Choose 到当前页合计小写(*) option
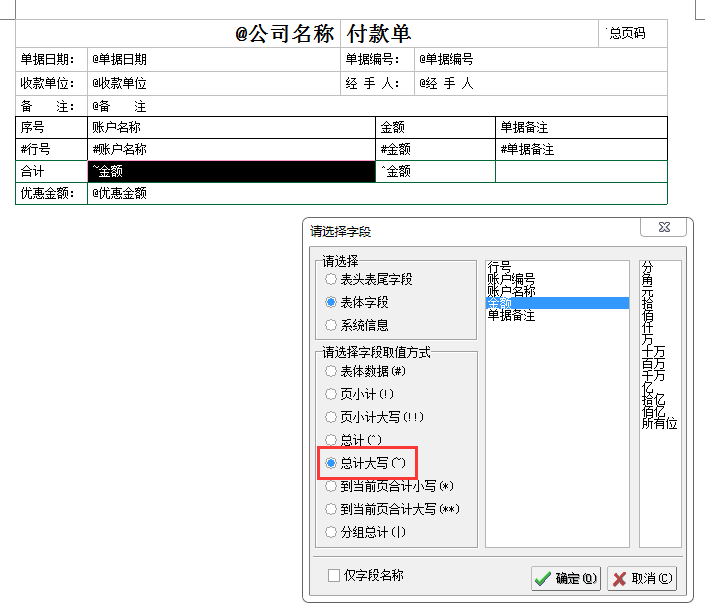This screenshot has height=611, width=705. click(x=389, y=486)
